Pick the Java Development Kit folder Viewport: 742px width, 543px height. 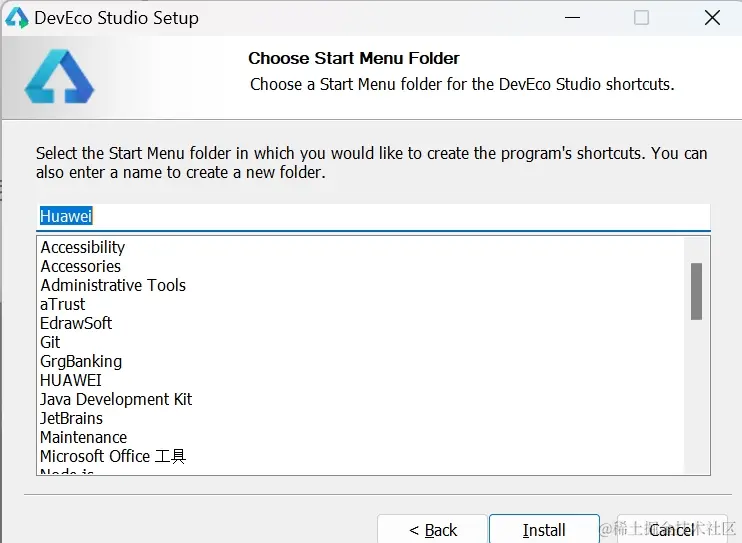pos(116,399)
